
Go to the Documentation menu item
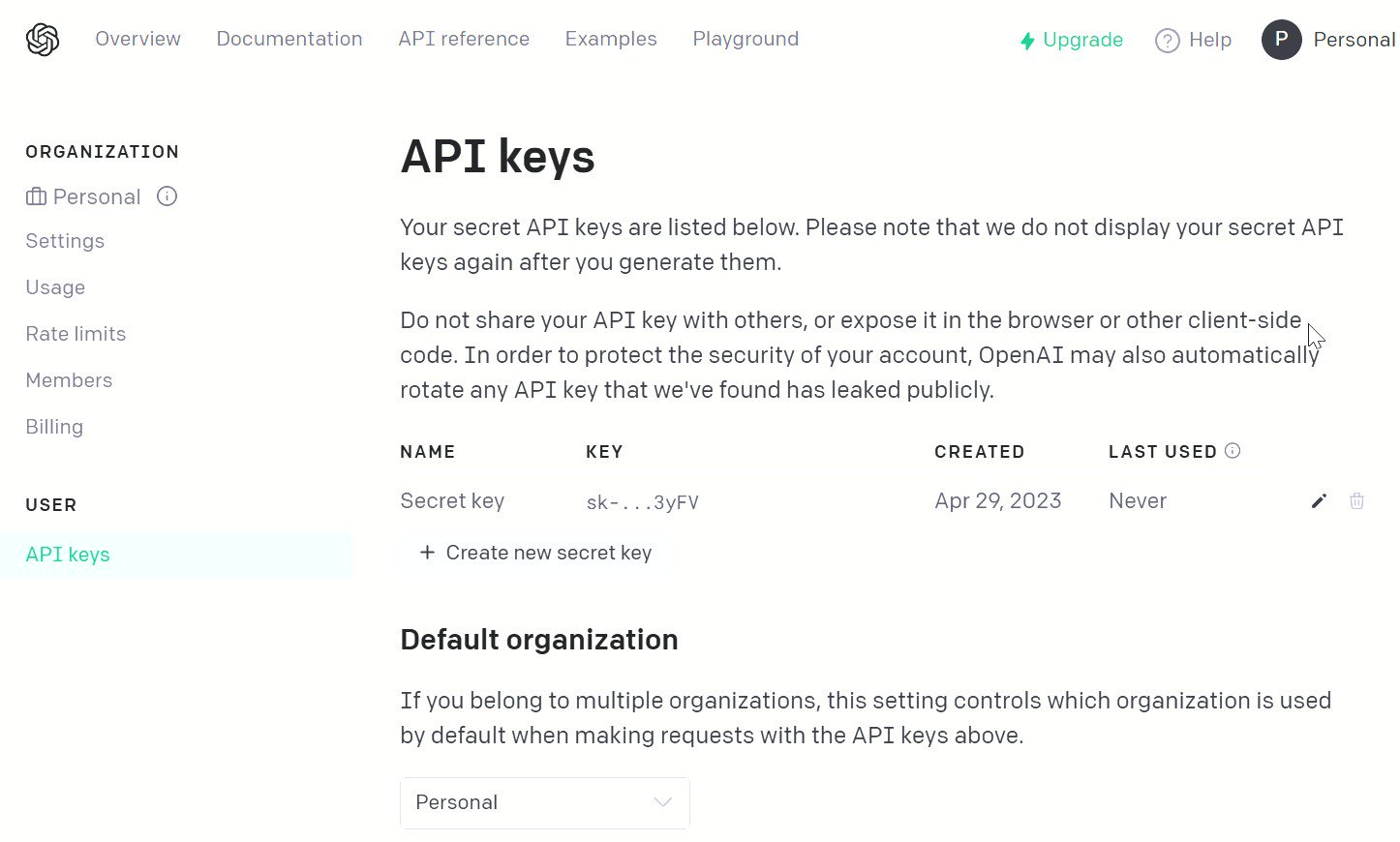pyautogui.click(x=289, y=39)
